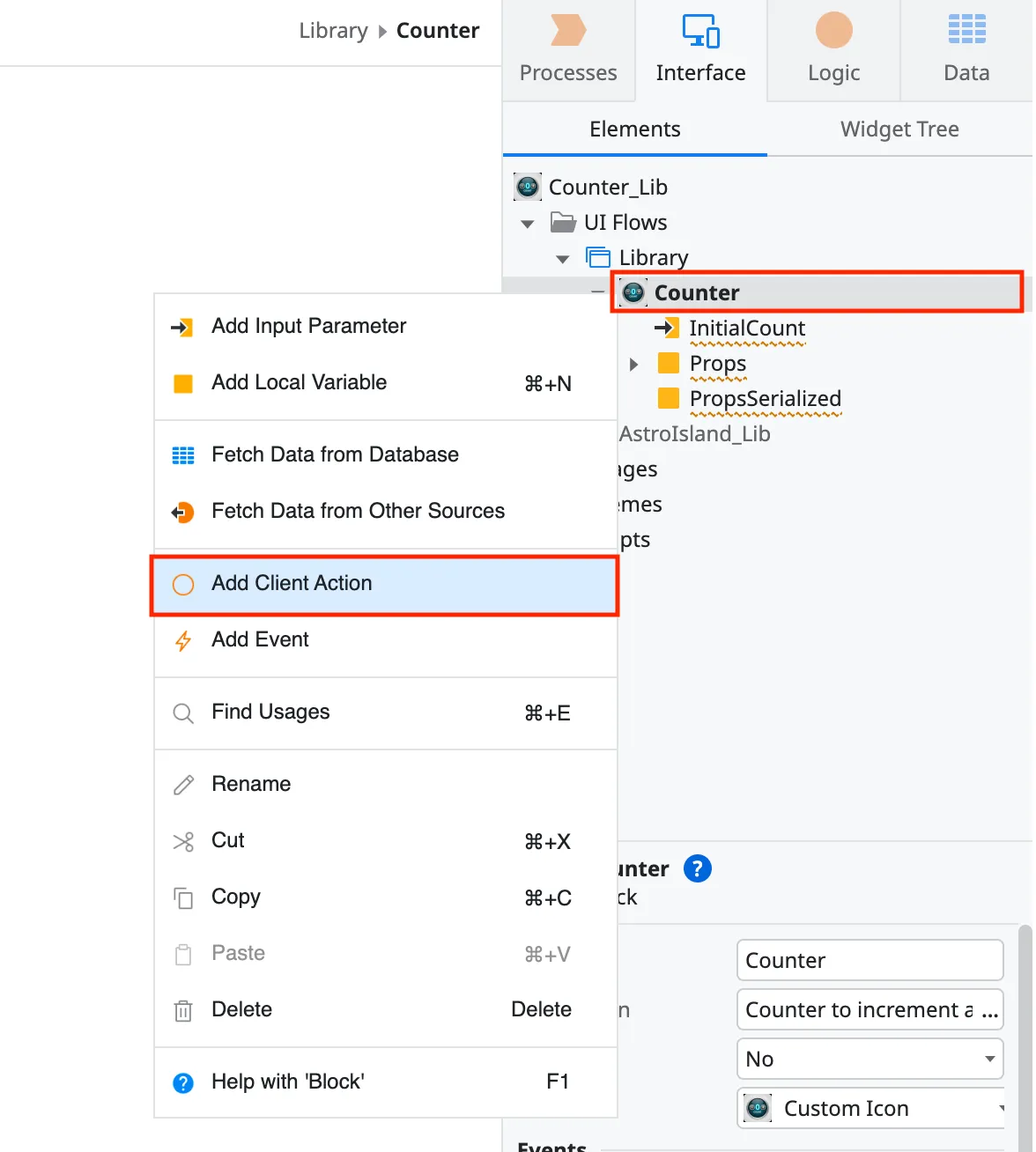Image resolution: width=1036 pixels, height=1152 pixels.
Task: Click the Delete trash icon
Action: point(182,1010)
